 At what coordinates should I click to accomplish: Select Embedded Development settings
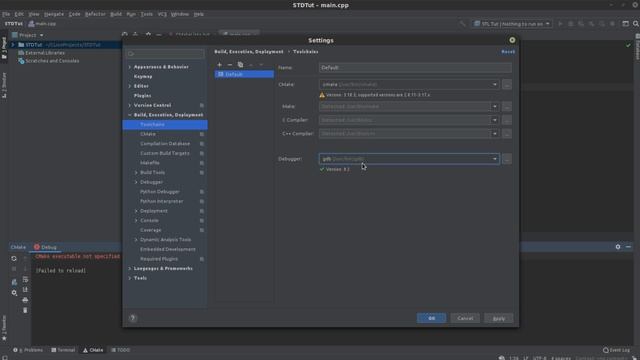(168, 249)
